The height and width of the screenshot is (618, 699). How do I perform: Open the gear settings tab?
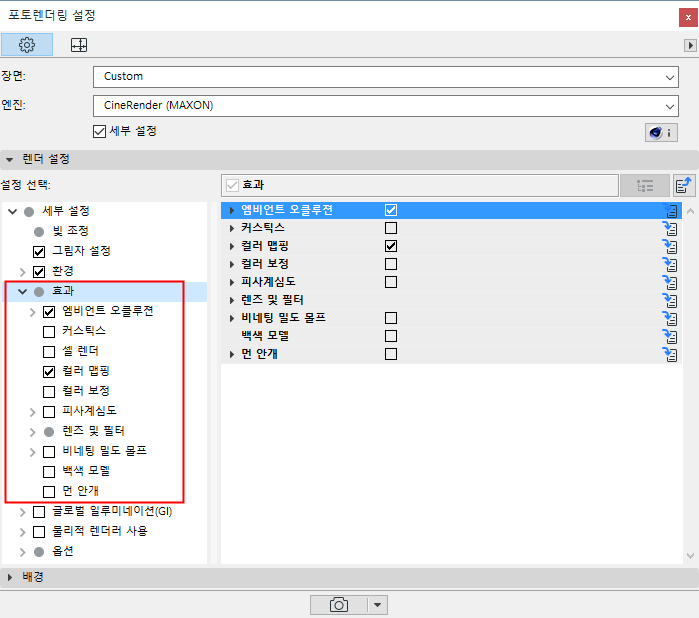coord(27,45)
